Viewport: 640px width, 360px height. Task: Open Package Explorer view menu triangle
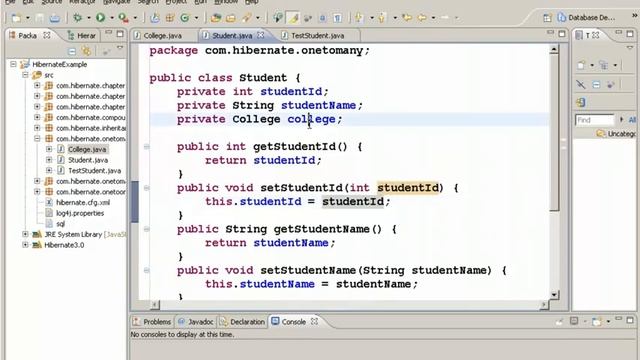(x=120, y=48)
